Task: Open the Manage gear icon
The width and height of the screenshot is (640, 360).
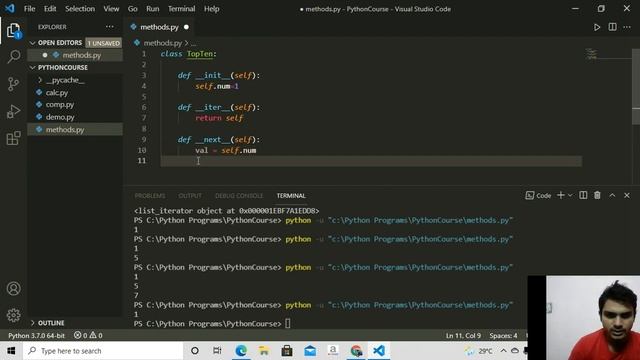Action: [x=13, y=315]
